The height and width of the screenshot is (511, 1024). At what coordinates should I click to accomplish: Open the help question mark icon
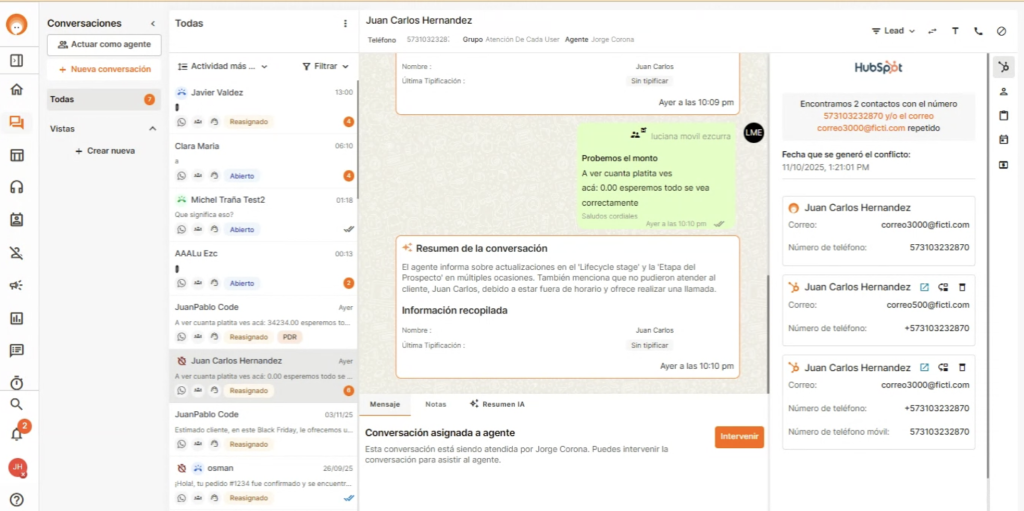[17, 500]
